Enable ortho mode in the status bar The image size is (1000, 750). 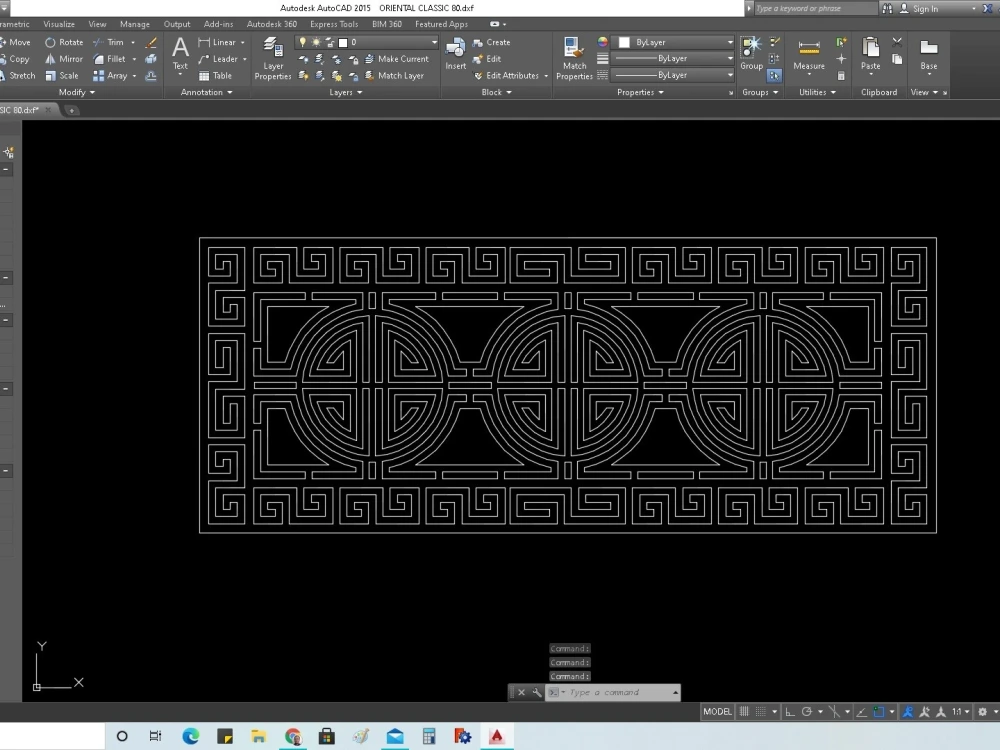[789, 711]
